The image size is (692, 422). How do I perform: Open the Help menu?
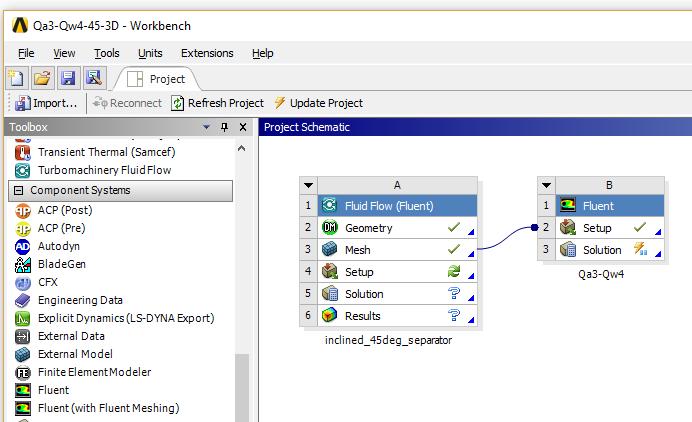pyautogui.click(x=263, y=53)
